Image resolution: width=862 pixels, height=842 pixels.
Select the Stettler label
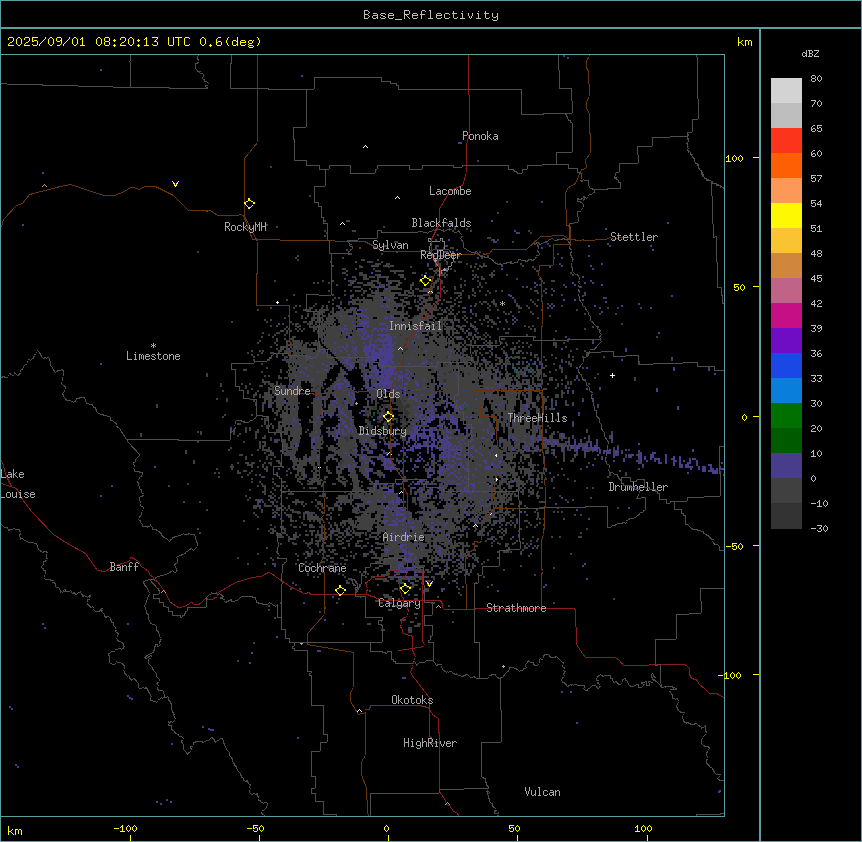pyautogui.click(x=634, y=237)
